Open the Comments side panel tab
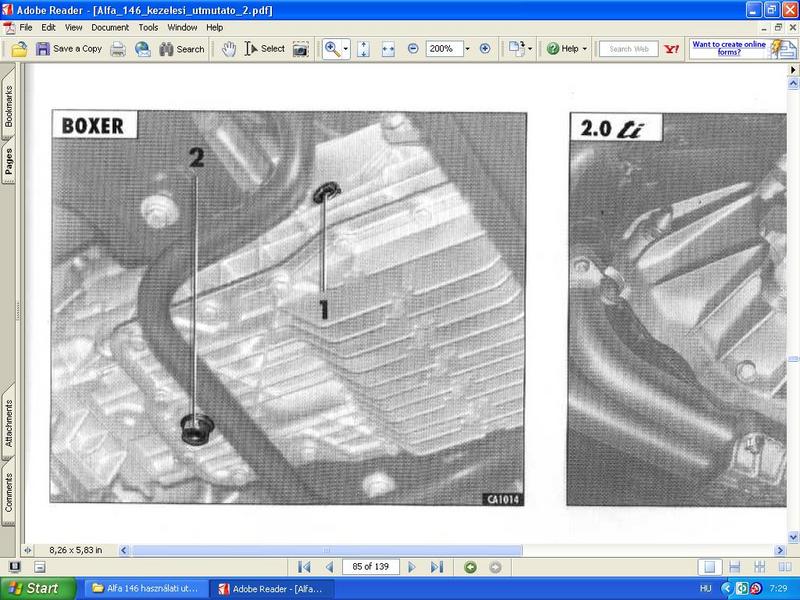 [8, 492]
